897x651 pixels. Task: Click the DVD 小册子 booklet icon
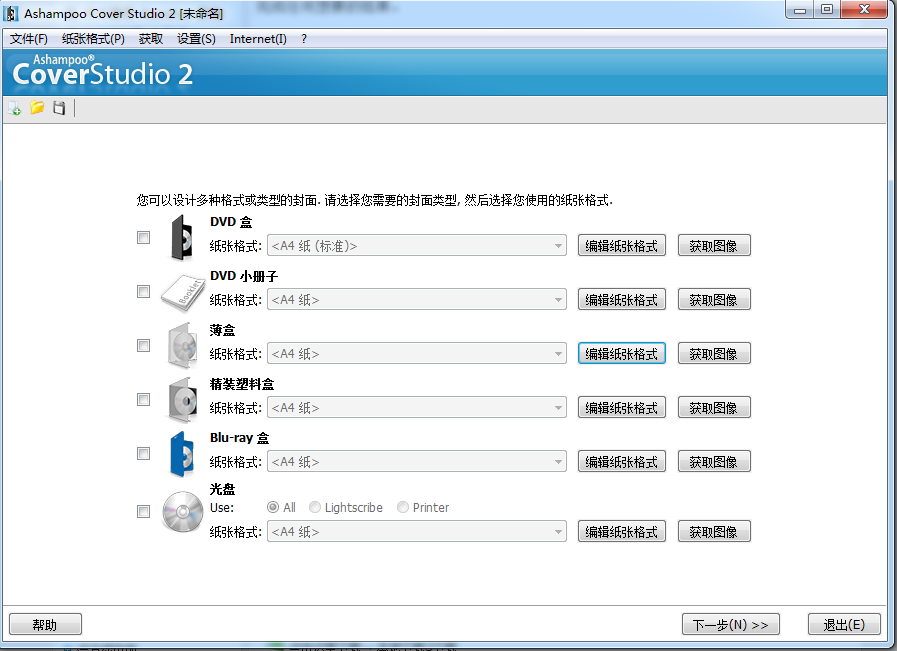(182, 293)
